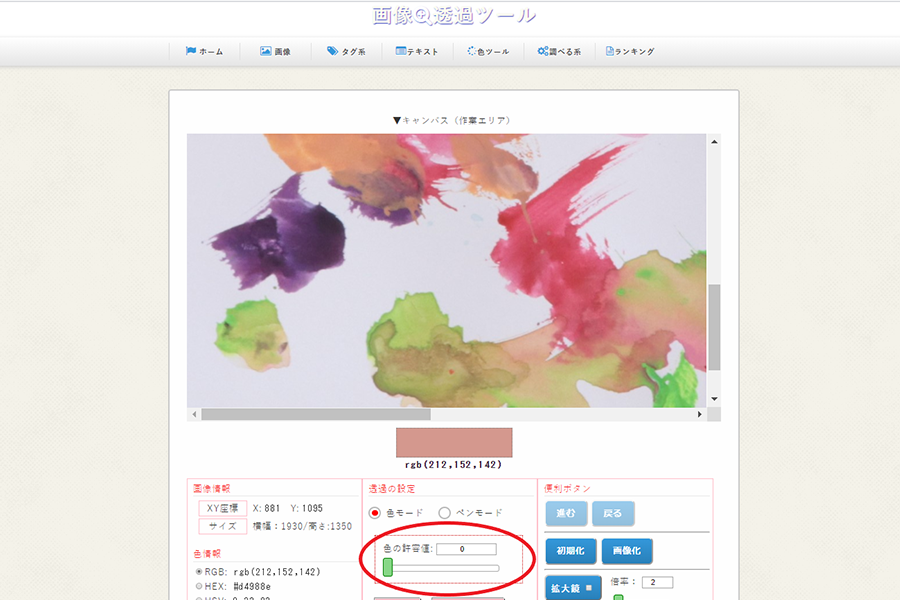Click the 便利ボタン section heading
This screenshot has width=900, height=600.
pos(567,489)
